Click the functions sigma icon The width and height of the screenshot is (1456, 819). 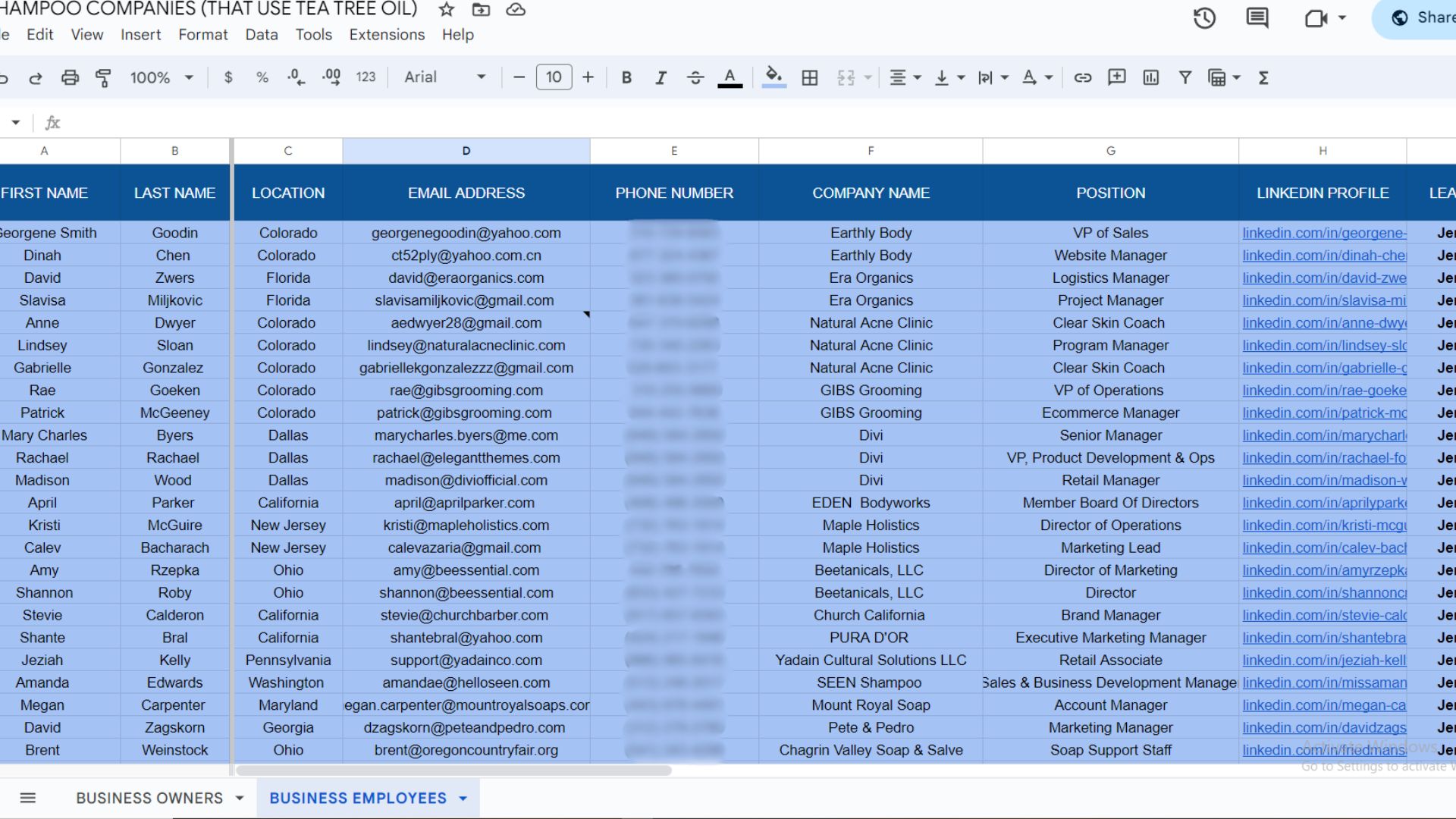pos(1263,77)
